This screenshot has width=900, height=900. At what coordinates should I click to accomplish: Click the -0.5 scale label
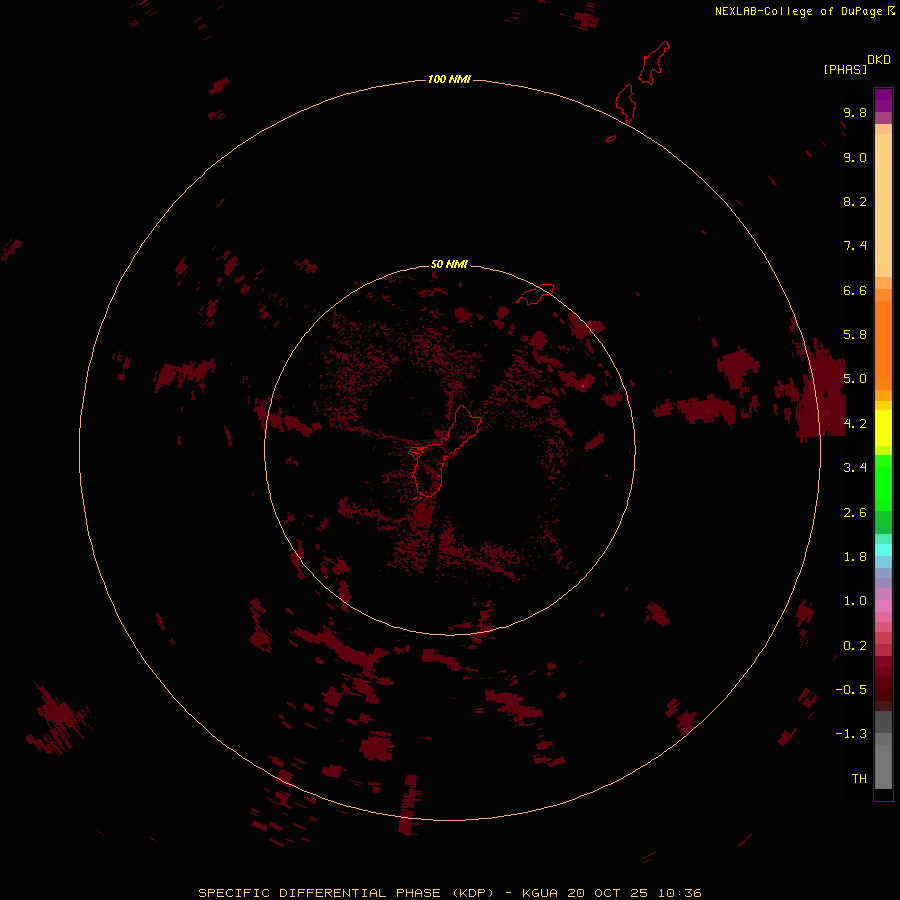851,690
